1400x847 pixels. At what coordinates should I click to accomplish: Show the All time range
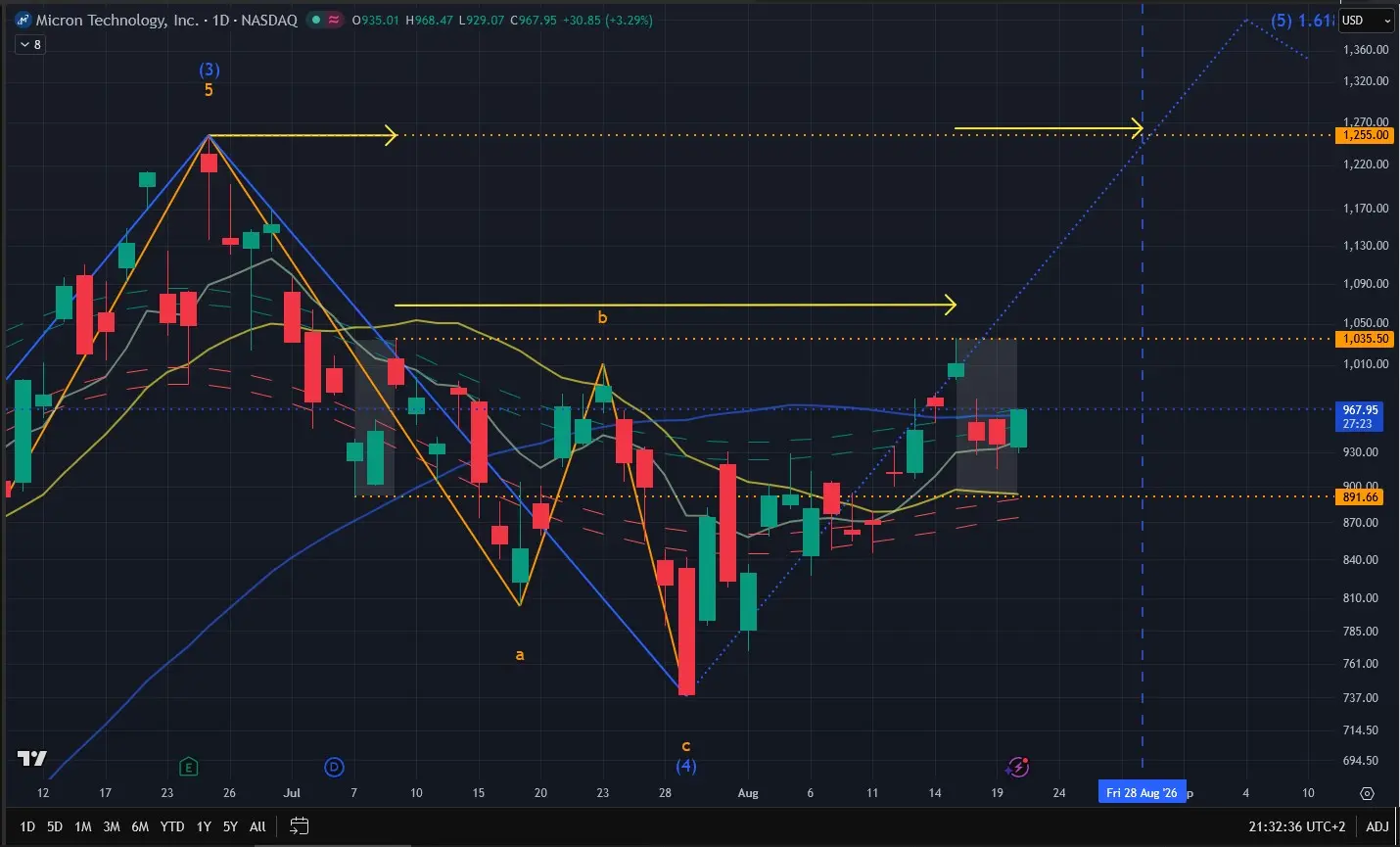click(257, 826)
